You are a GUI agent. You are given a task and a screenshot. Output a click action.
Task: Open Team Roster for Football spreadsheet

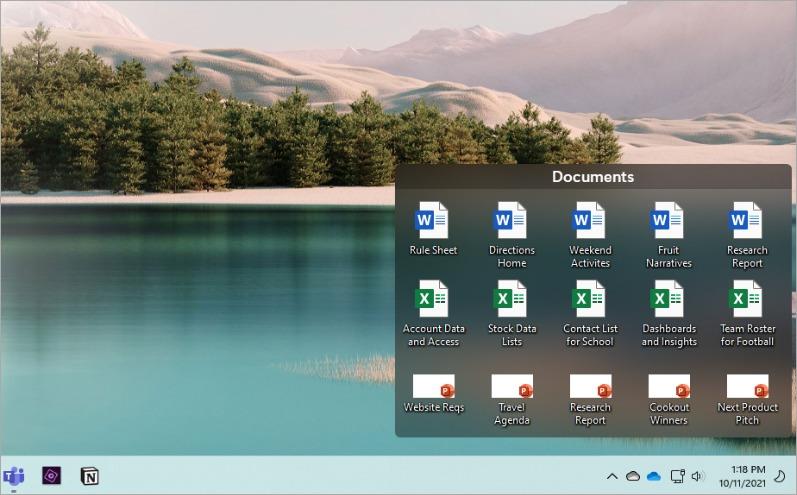(747, 314)
